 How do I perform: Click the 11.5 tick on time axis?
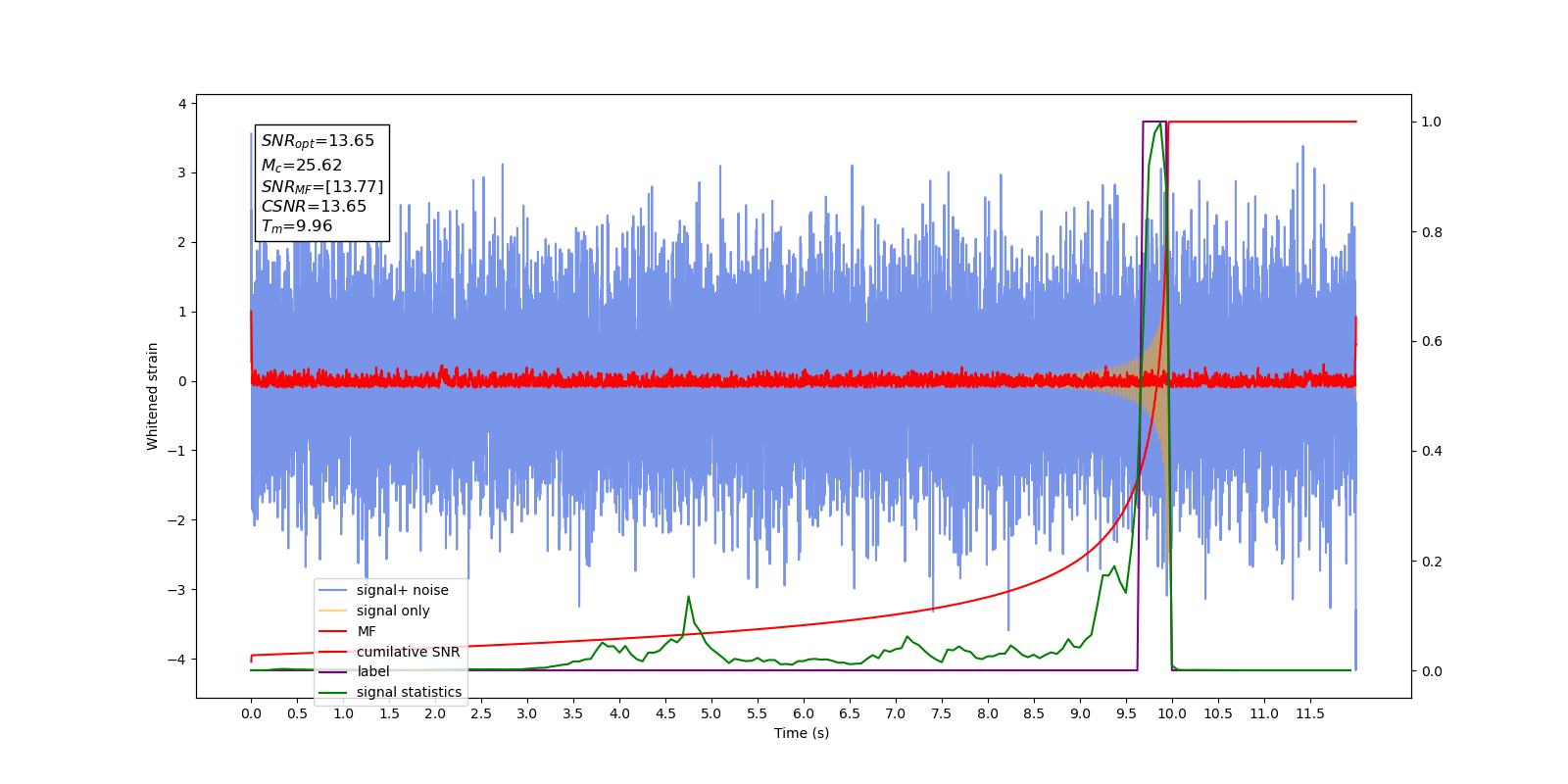(1310, 713)
